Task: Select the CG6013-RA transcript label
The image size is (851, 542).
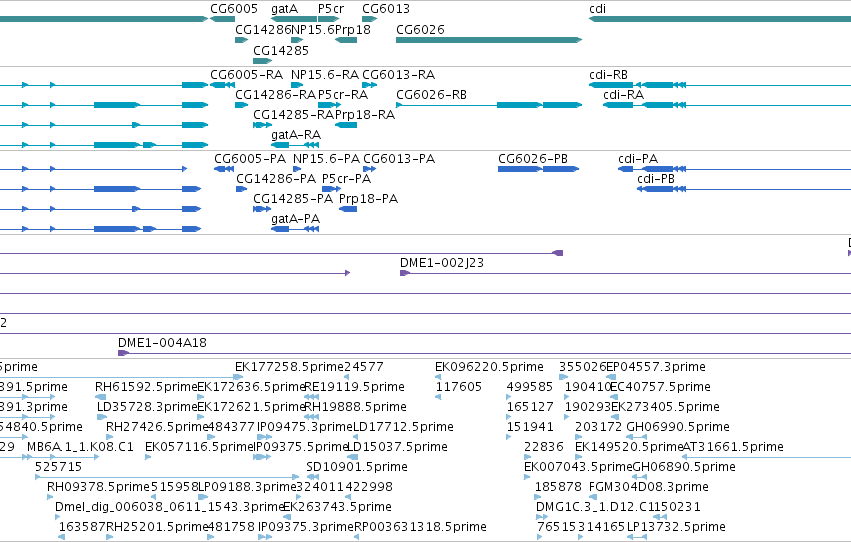Action: (398, 74)
